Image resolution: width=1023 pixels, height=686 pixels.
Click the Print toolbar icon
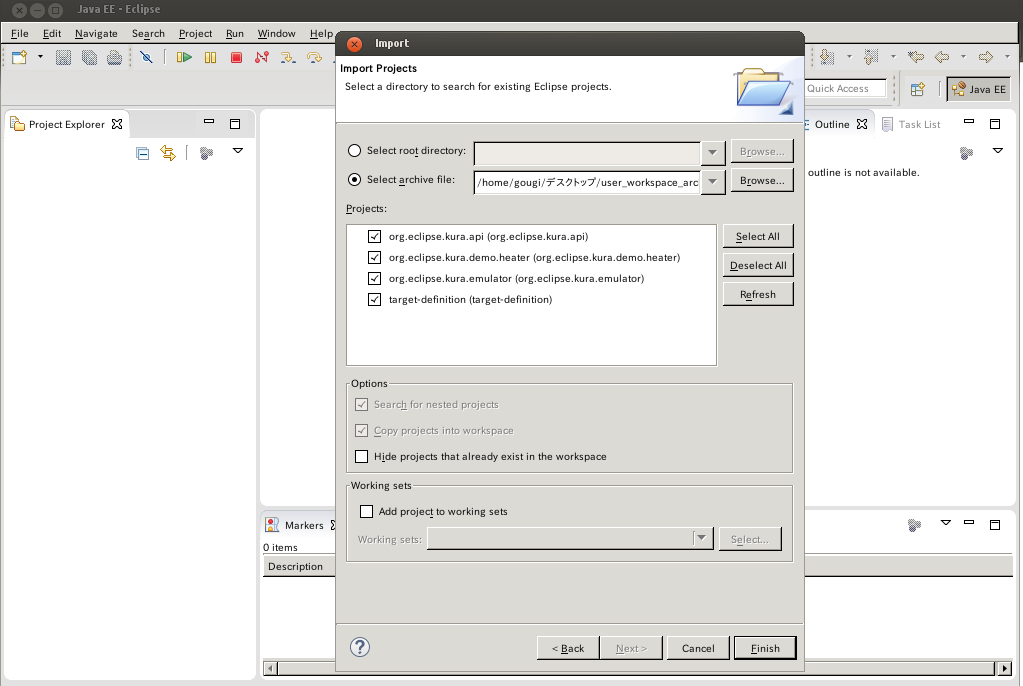pos(114,57)
